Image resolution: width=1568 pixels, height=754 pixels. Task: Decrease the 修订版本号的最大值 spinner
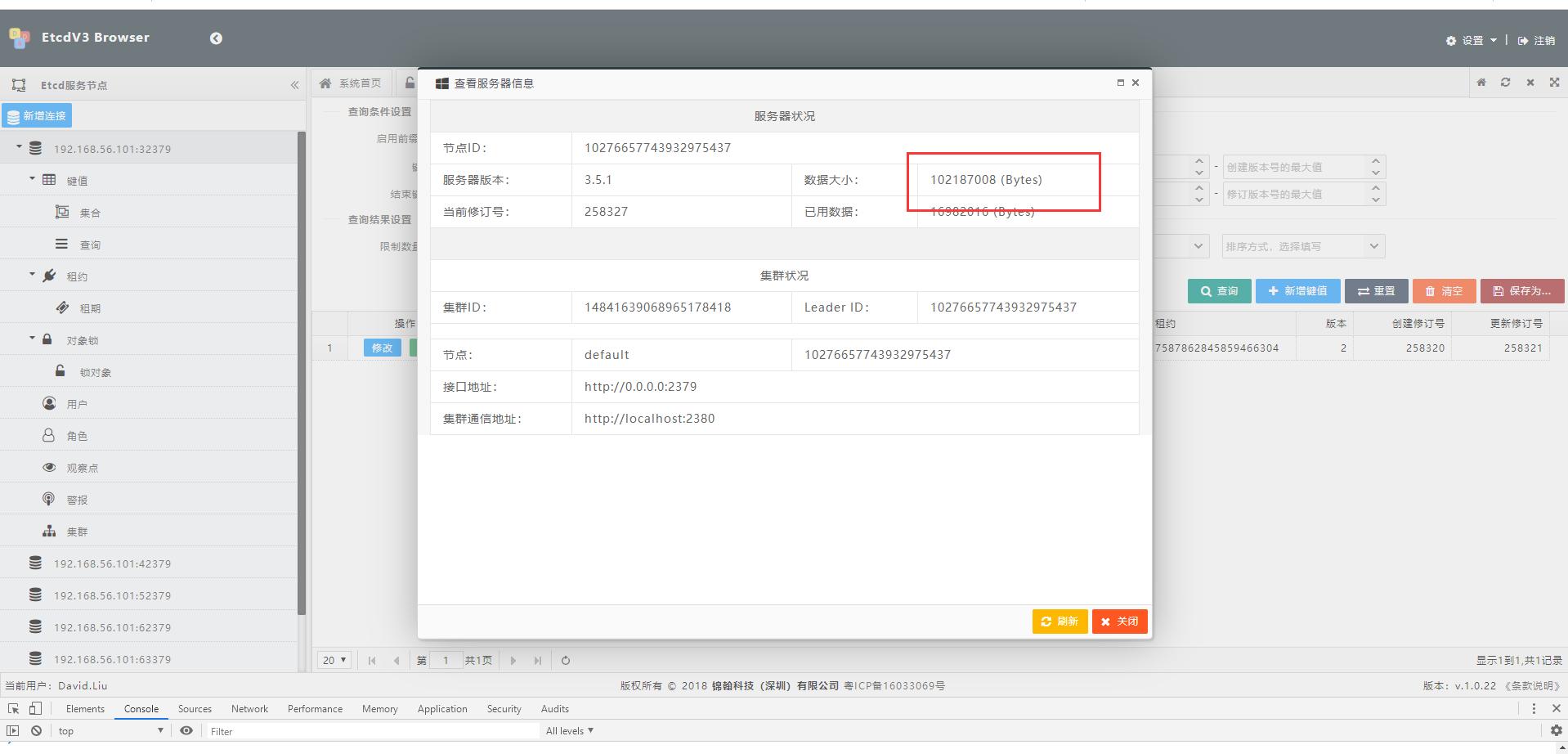coord(1376,200)
